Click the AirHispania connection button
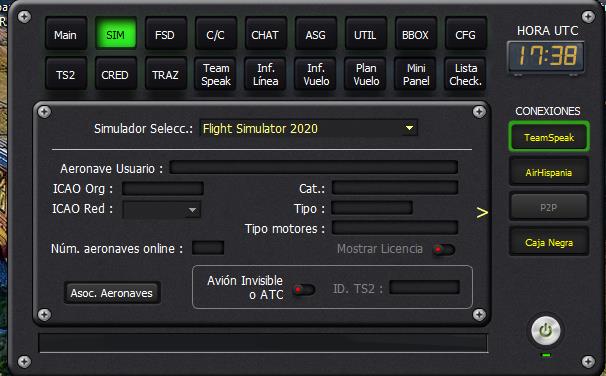606x376 pixels. [x=549, y=172]
